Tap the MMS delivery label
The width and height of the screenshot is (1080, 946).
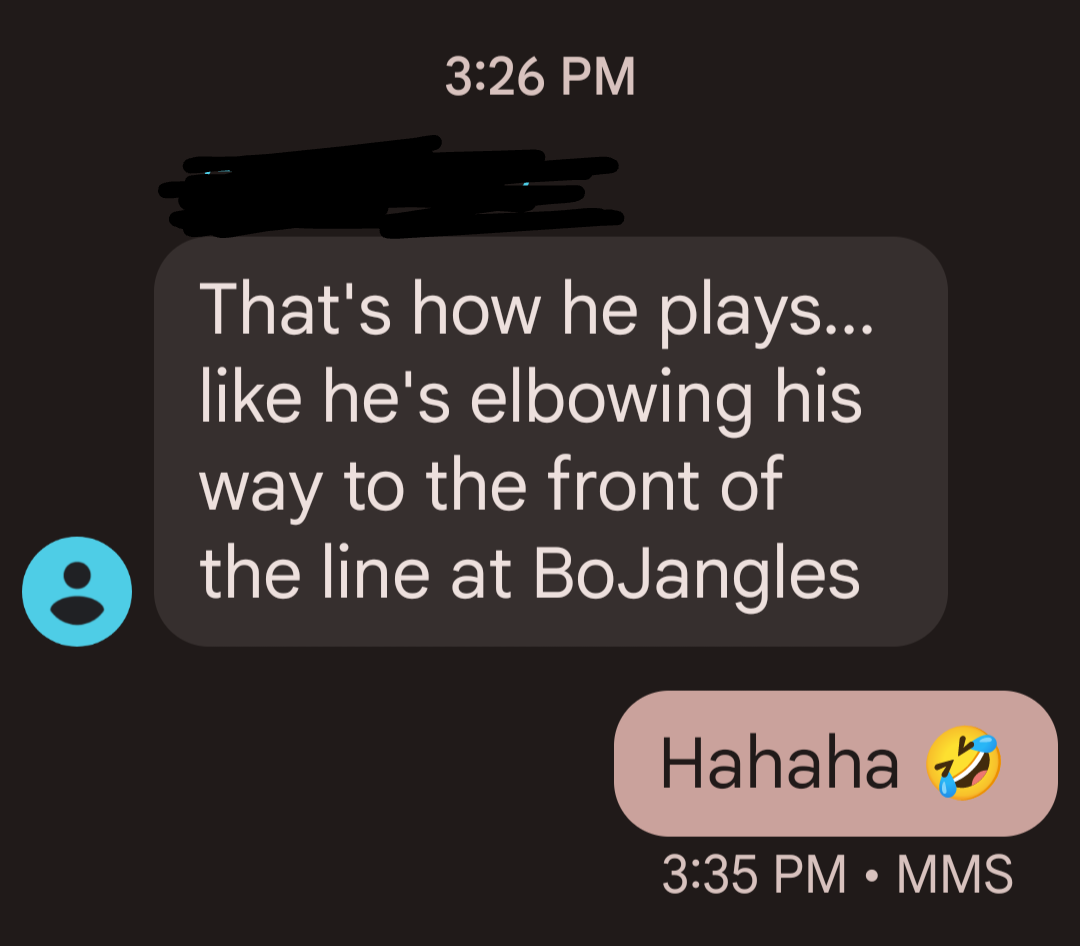point(955,874)
